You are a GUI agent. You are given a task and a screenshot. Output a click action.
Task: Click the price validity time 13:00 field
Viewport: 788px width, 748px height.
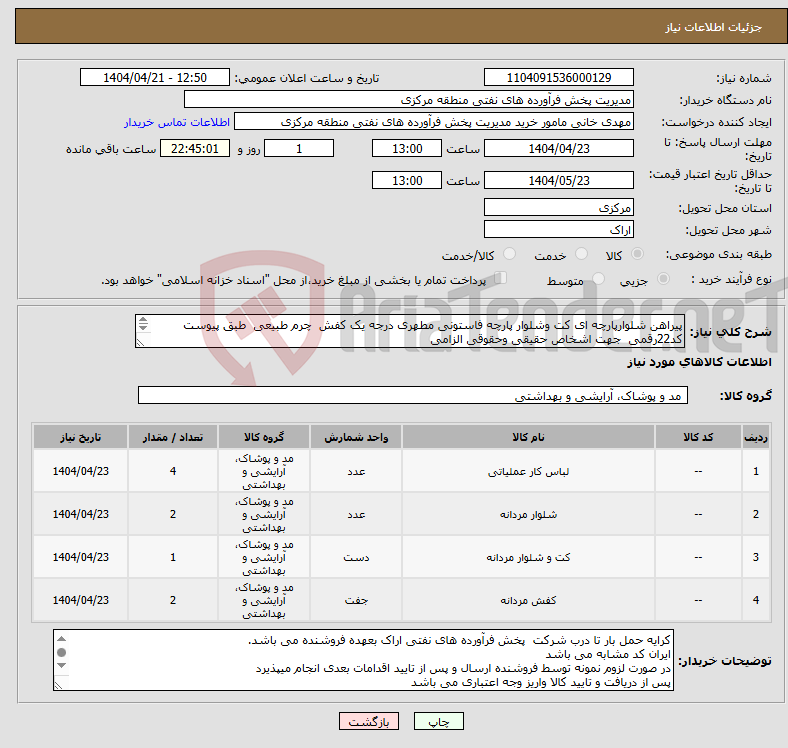(x=407, y=180)
